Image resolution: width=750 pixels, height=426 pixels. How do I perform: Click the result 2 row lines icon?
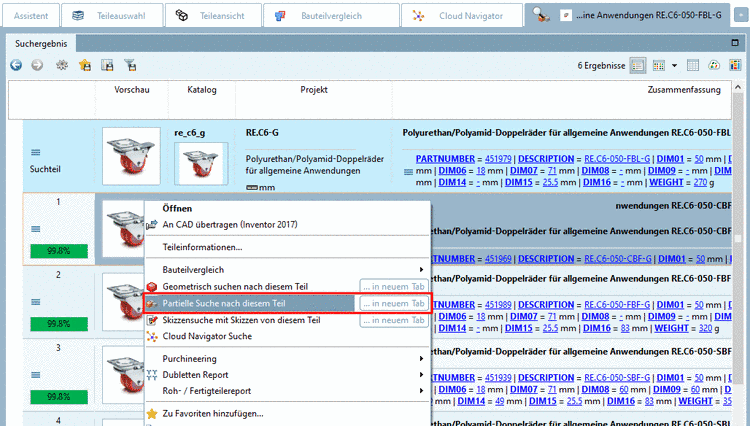(35, 302)
